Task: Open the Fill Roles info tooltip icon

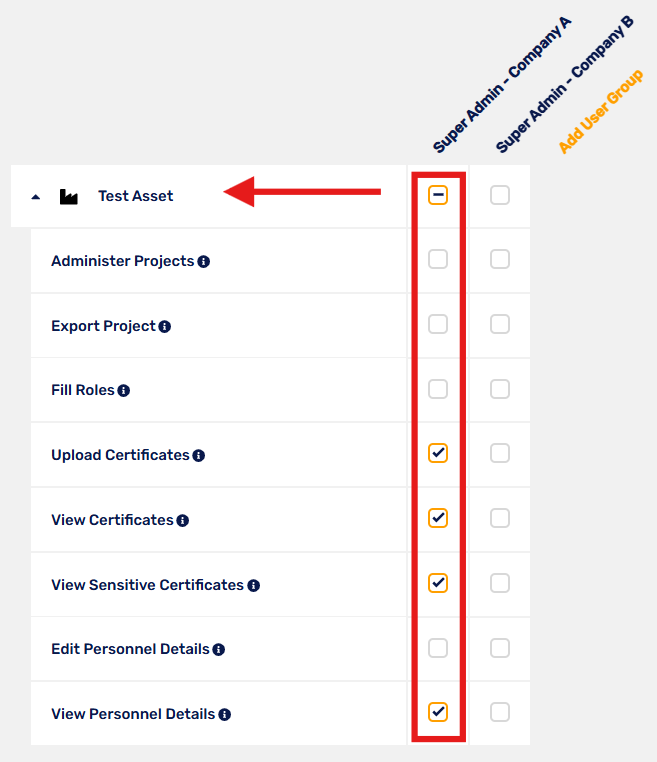Action: 124,391
